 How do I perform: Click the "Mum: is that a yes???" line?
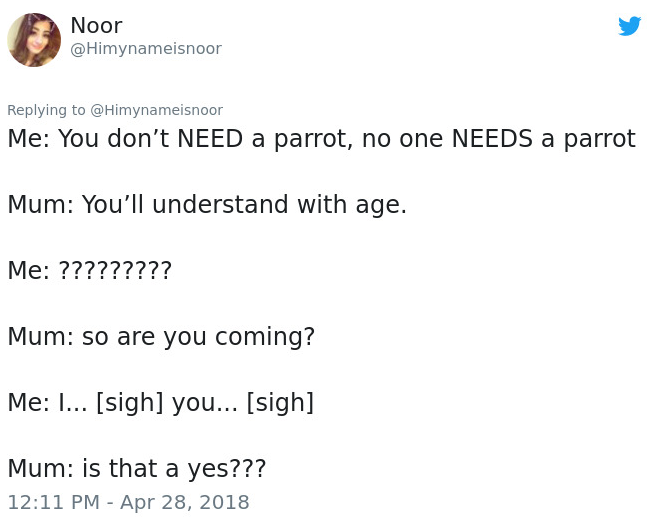pyautogui.click(x=137, y=469)
